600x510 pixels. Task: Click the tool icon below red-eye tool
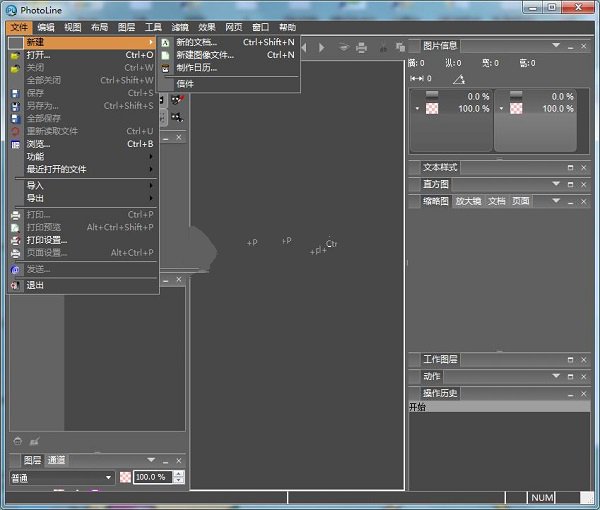point(177,117)
